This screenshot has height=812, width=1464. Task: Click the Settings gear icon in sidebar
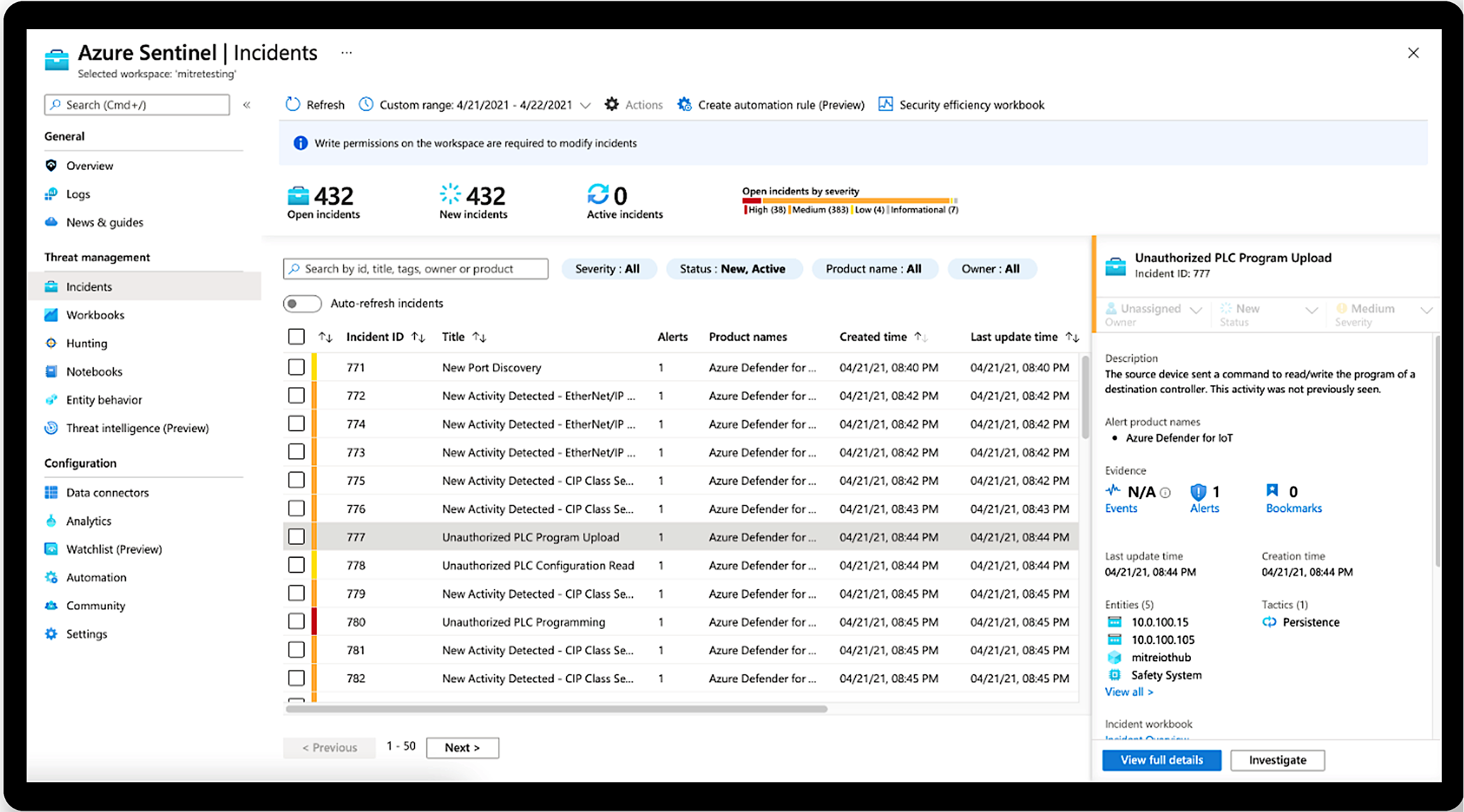(51, 633)
